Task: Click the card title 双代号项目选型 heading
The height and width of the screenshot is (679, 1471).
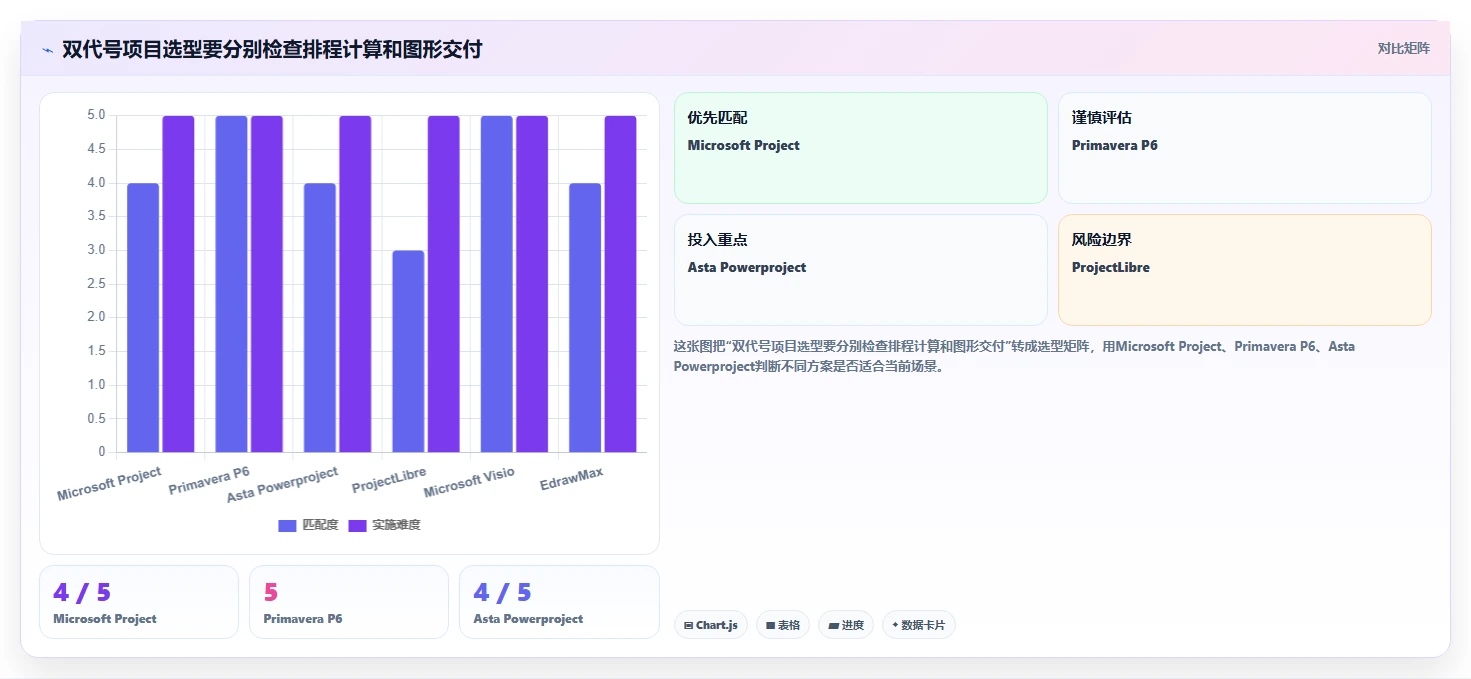Action: tap(272, 49)
